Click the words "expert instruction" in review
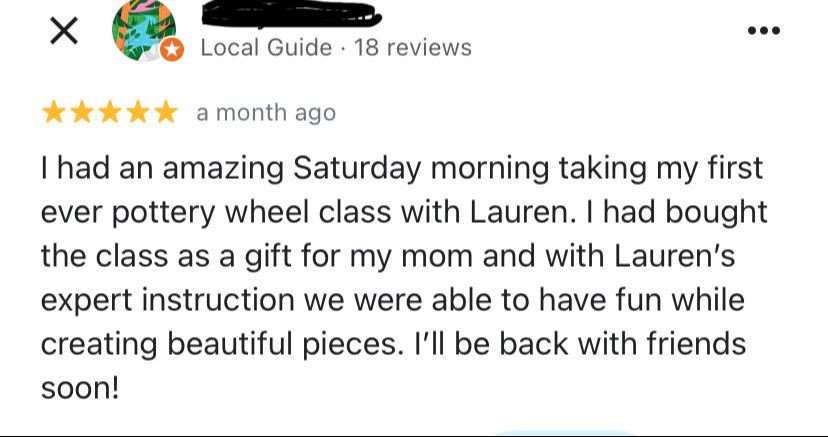828x437 pixels. [x=167, y=301]
